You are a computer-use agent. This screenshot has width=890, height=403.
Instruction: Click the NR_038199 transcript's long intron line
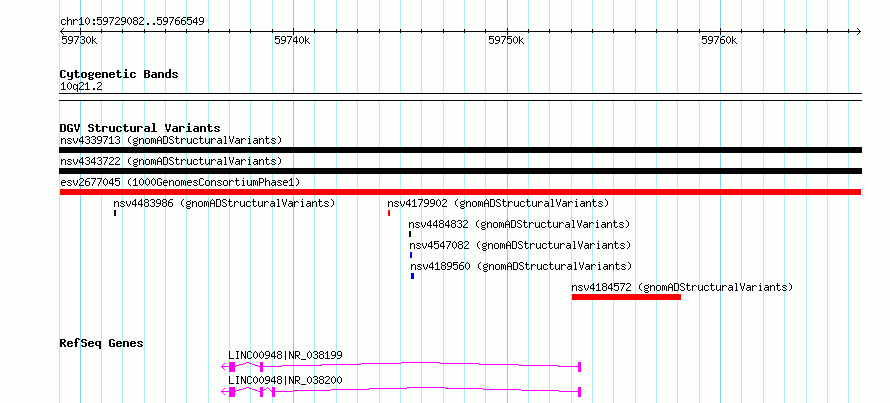(420, 364)
